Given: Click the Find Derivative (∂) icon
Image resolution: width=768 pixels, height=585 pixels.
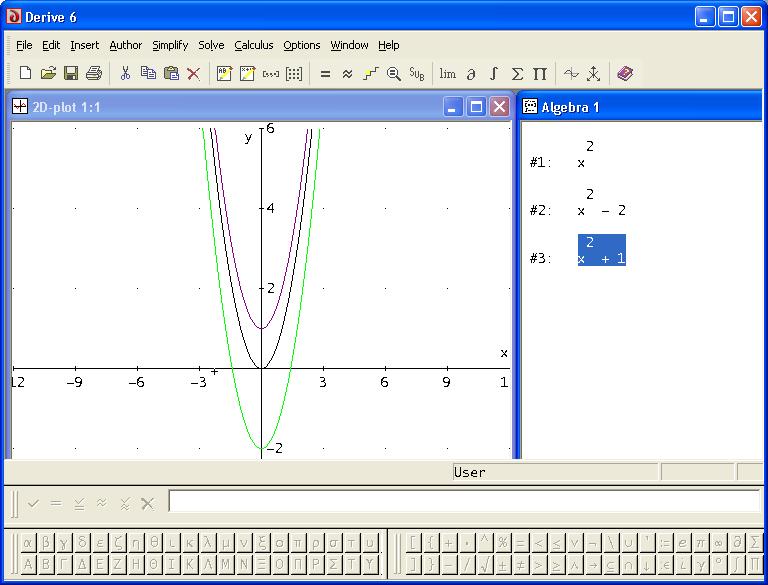Looking at the screenshot, I should pyautogui.click(x=471, y=73).
